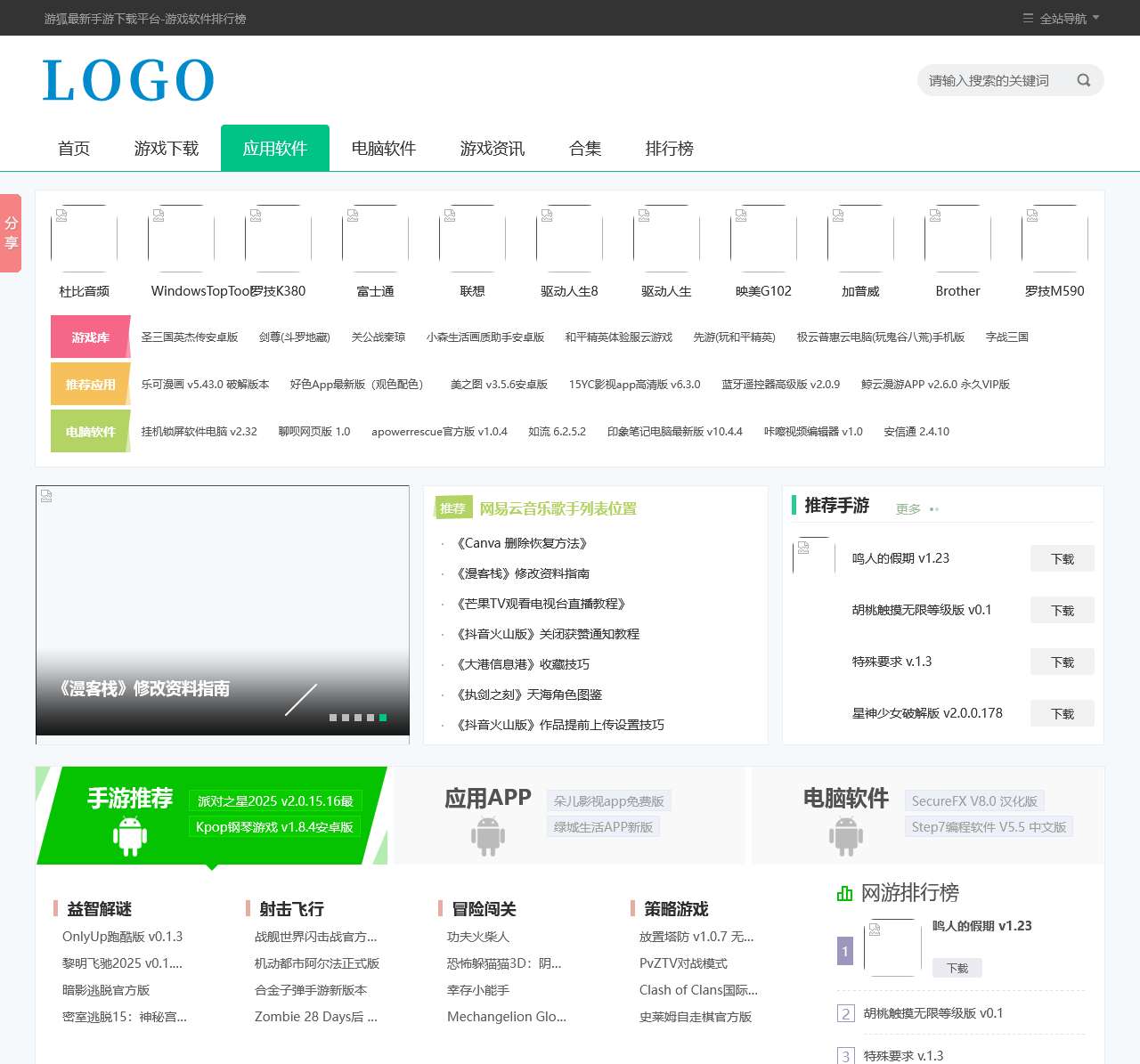Download 胡桃触摸无限等级版 v0.1
Viewport: 1140px width, 1064px height.
coord(1063,610)
